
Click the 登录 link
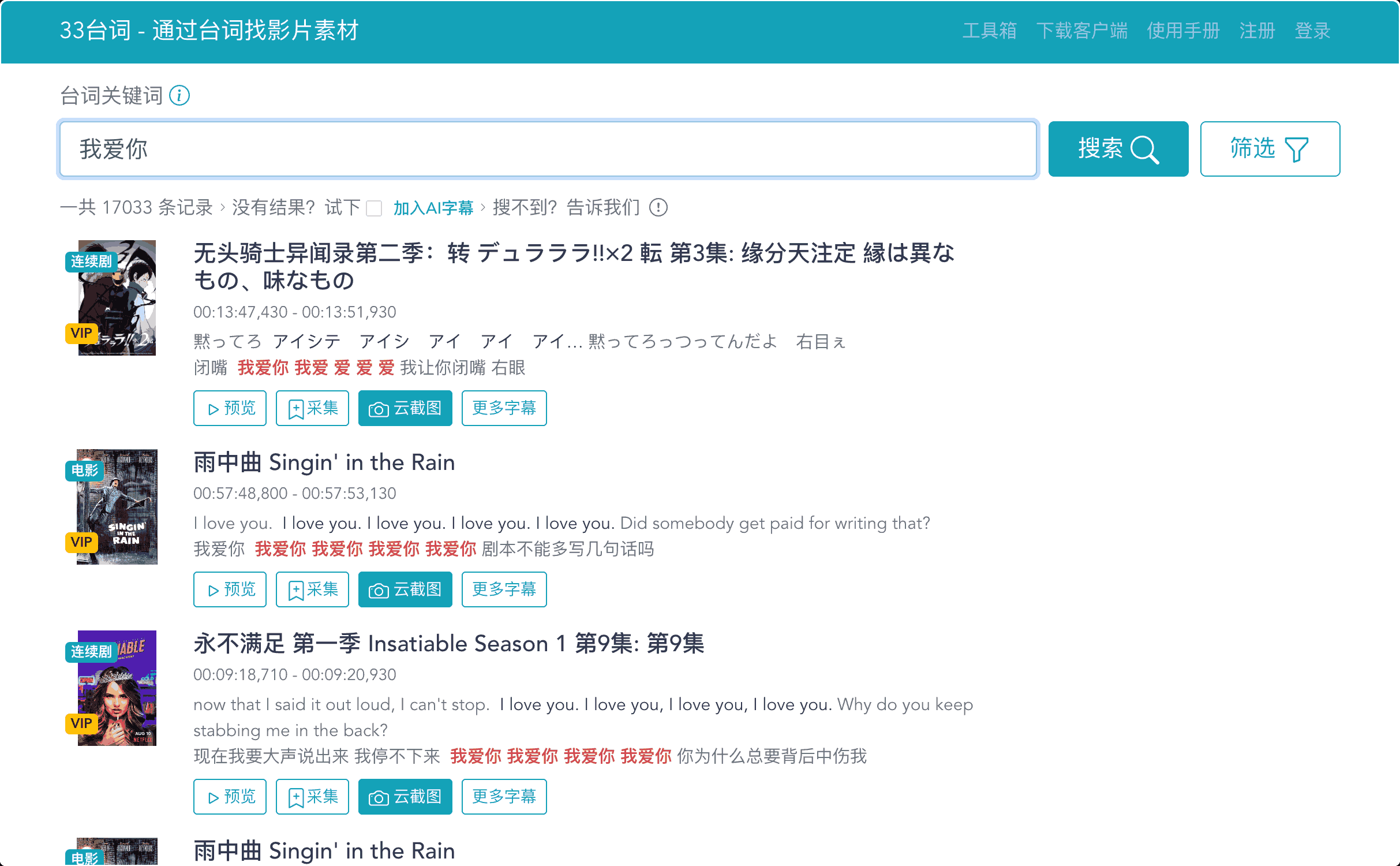coord(1312,31)
